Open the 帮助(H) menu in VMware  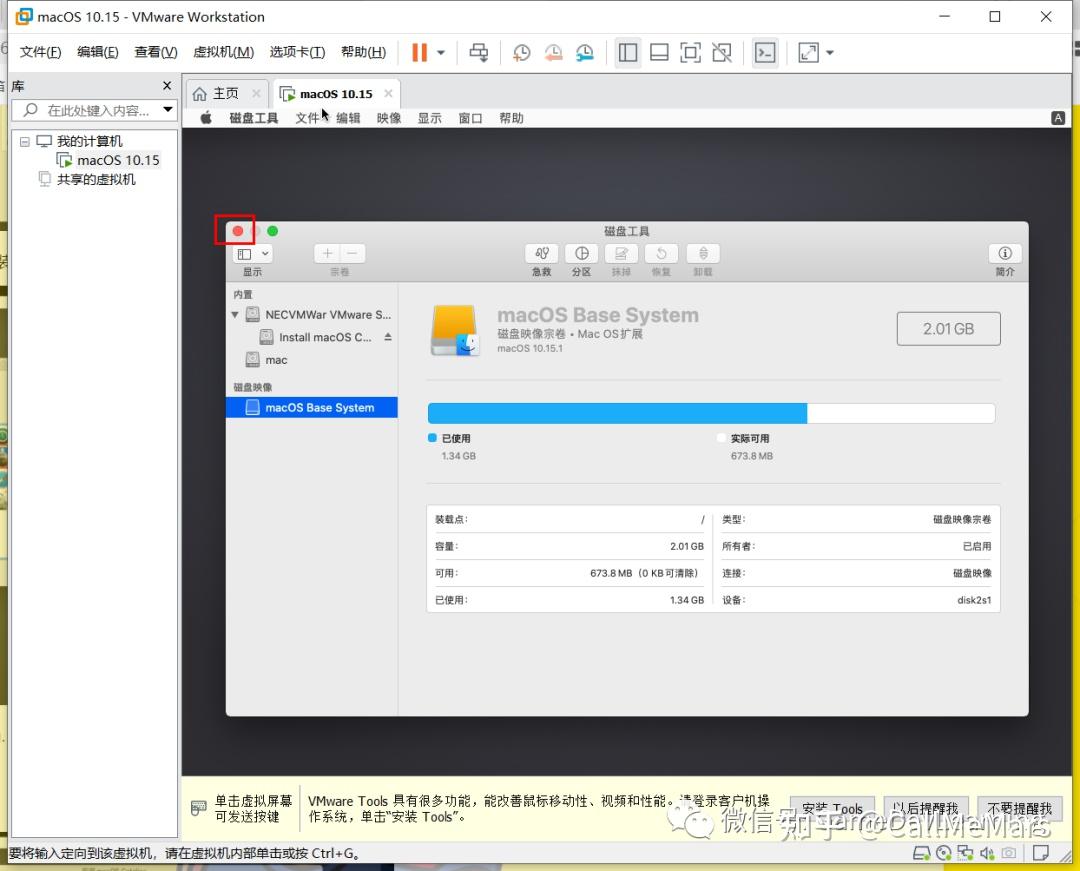click(363, 52)
